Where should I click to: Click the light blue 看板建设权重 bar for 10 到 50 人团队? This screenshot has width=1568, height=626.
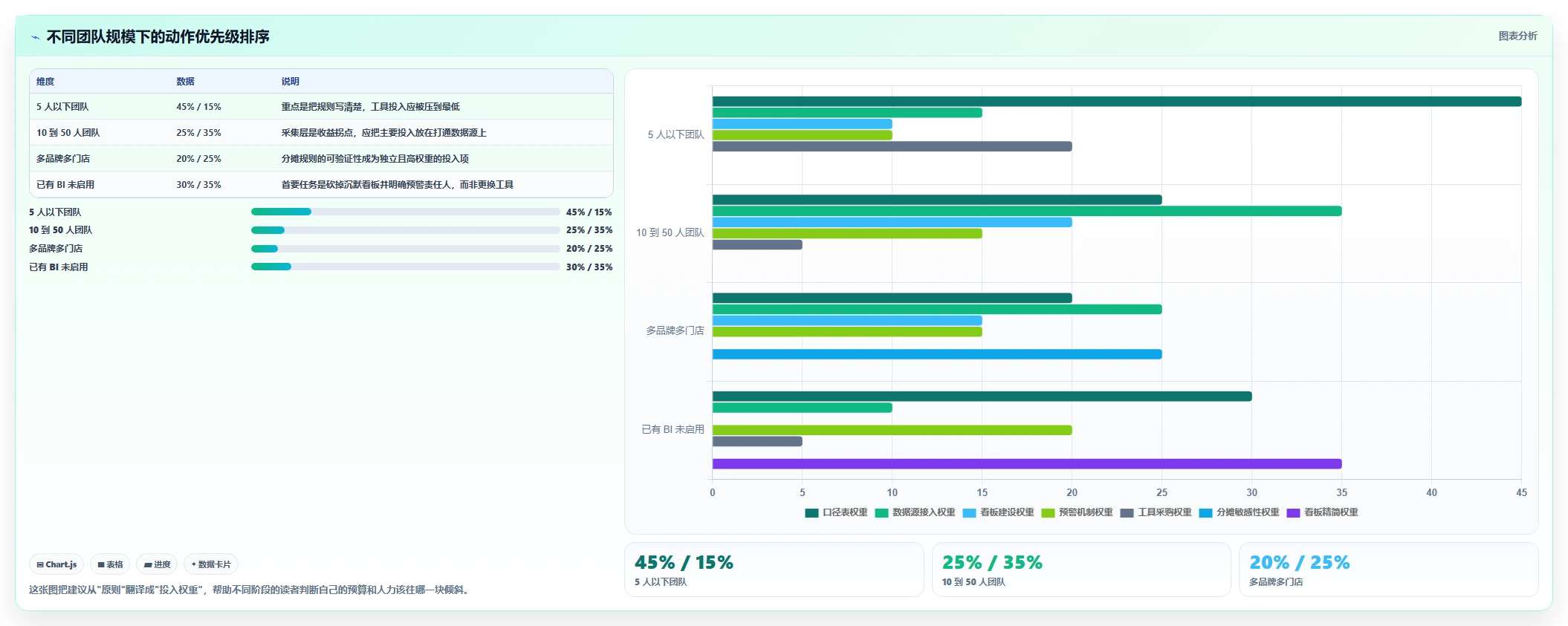point(892,223)
